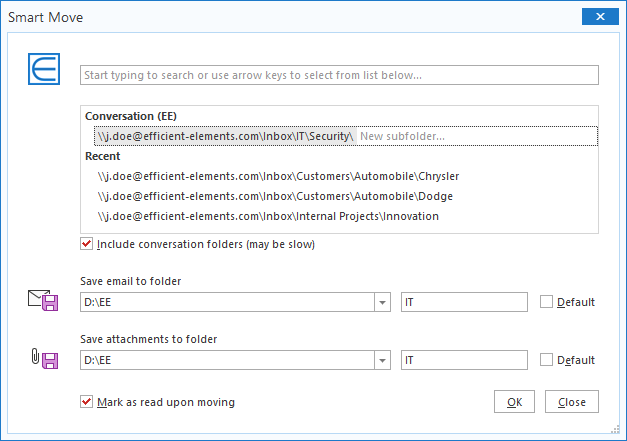Close the Smart Move dialog window
The image size is (627, 441).
[600, 16]
